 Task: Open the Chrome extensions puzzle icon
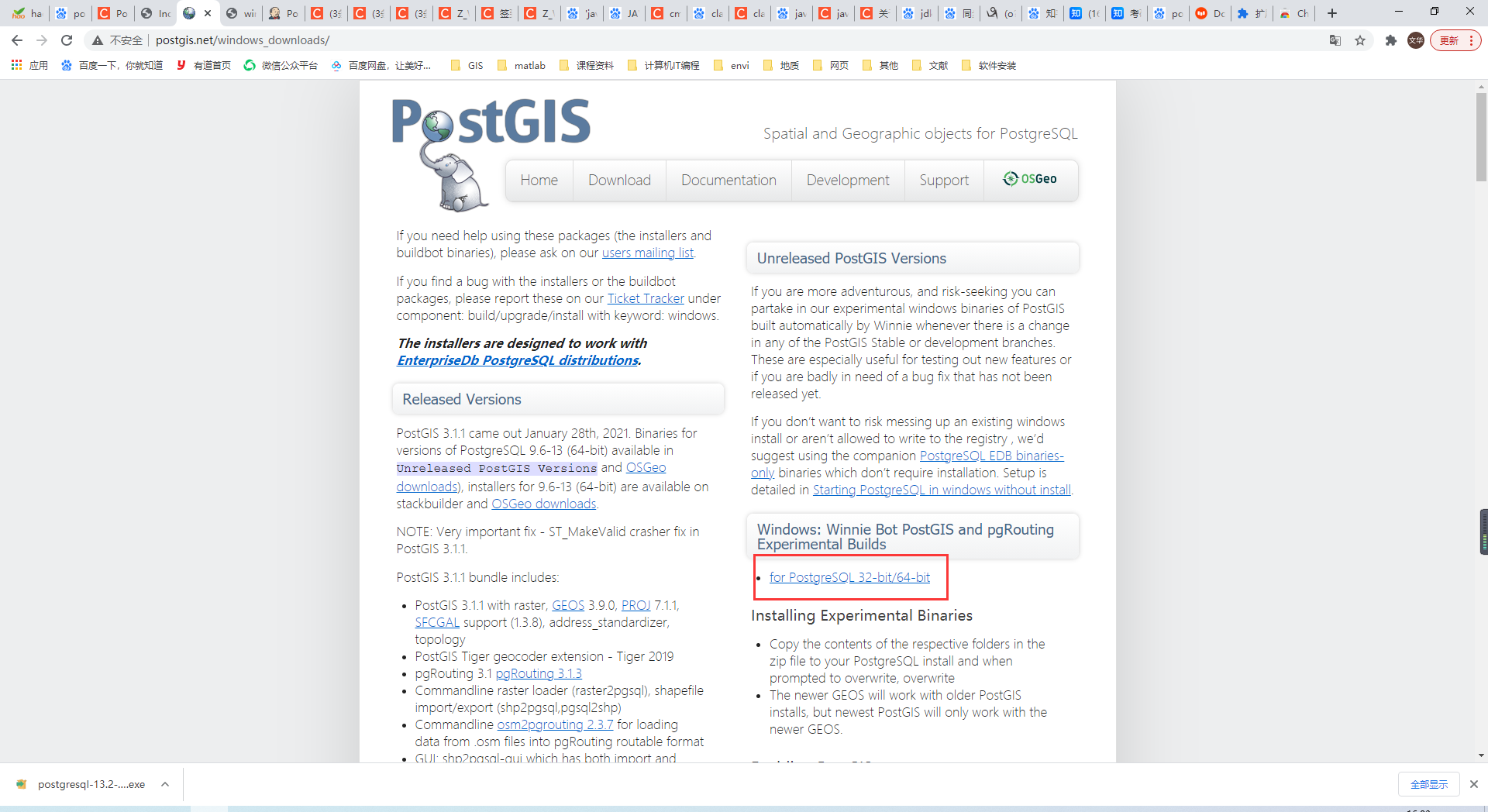tap(1391, 40)
